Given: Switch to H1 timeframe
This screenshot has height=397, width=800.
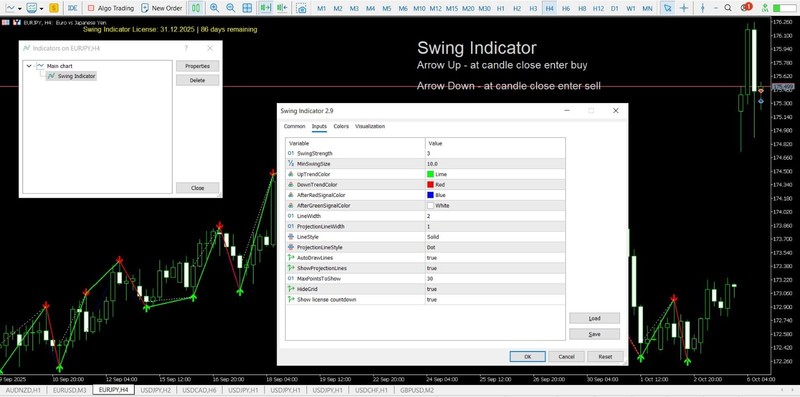Looking at the screenshot, I should [501, 9].
